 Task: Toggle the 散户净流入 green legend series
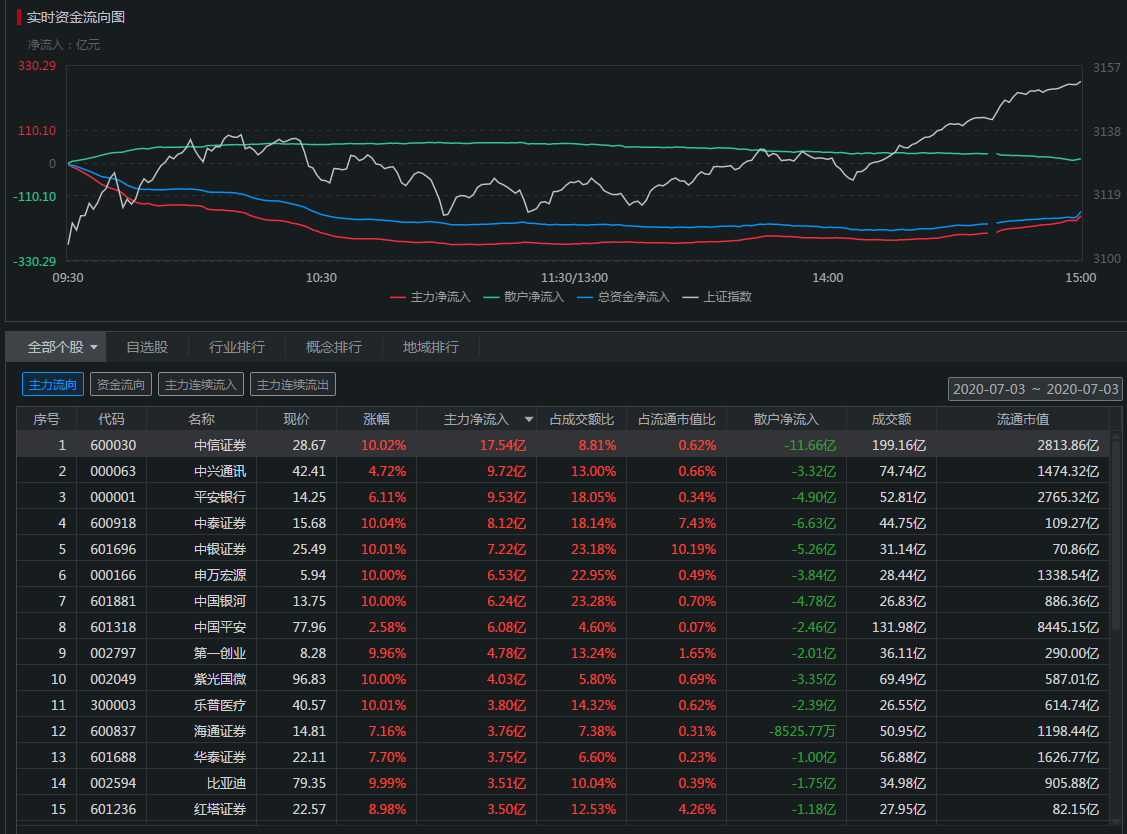(524, 297)
